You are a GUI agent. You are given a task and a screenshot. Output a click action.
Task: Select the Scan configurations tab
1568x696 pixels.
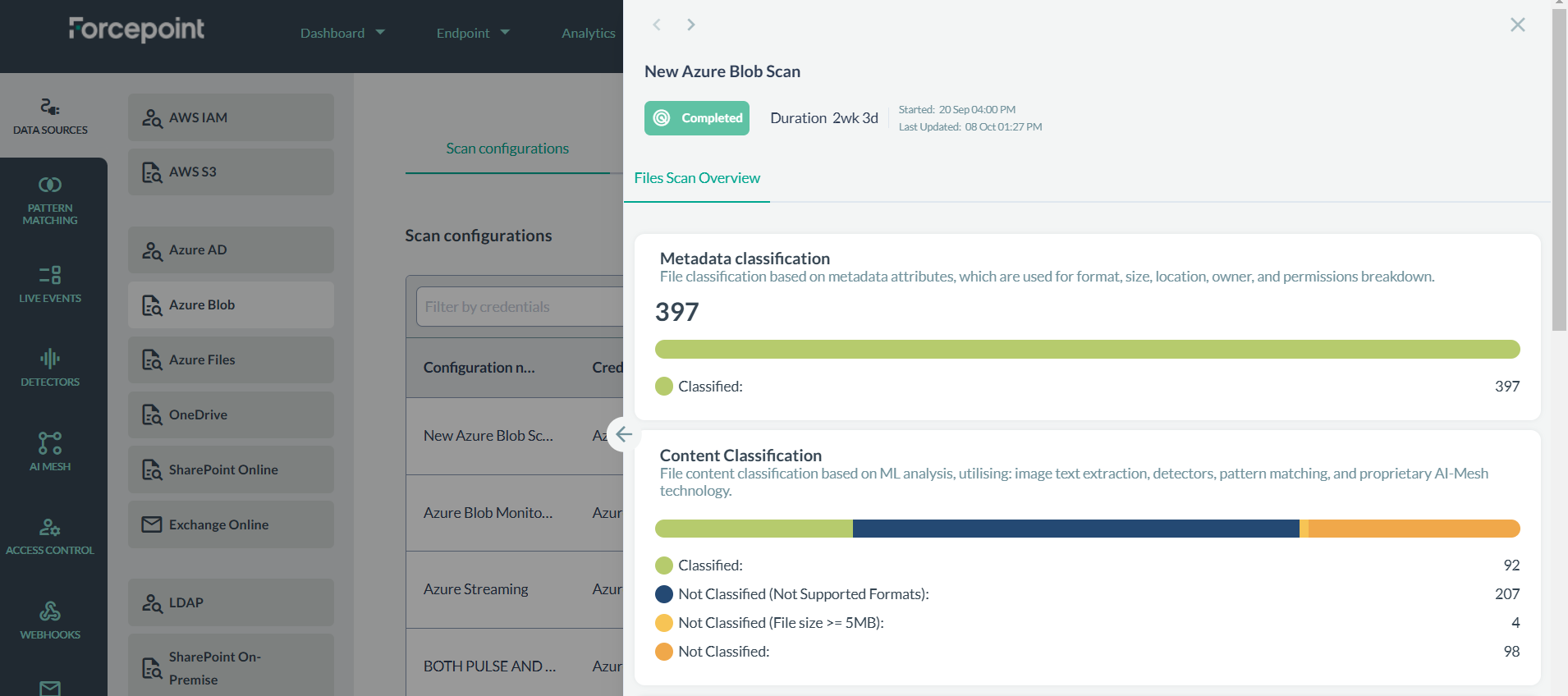[x=507, y=149]
